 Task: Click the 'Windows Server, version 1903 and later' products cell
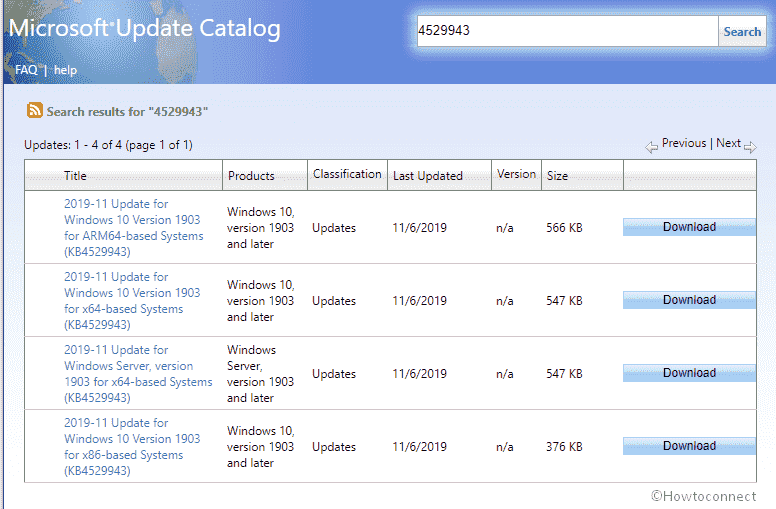coord(260,374)
